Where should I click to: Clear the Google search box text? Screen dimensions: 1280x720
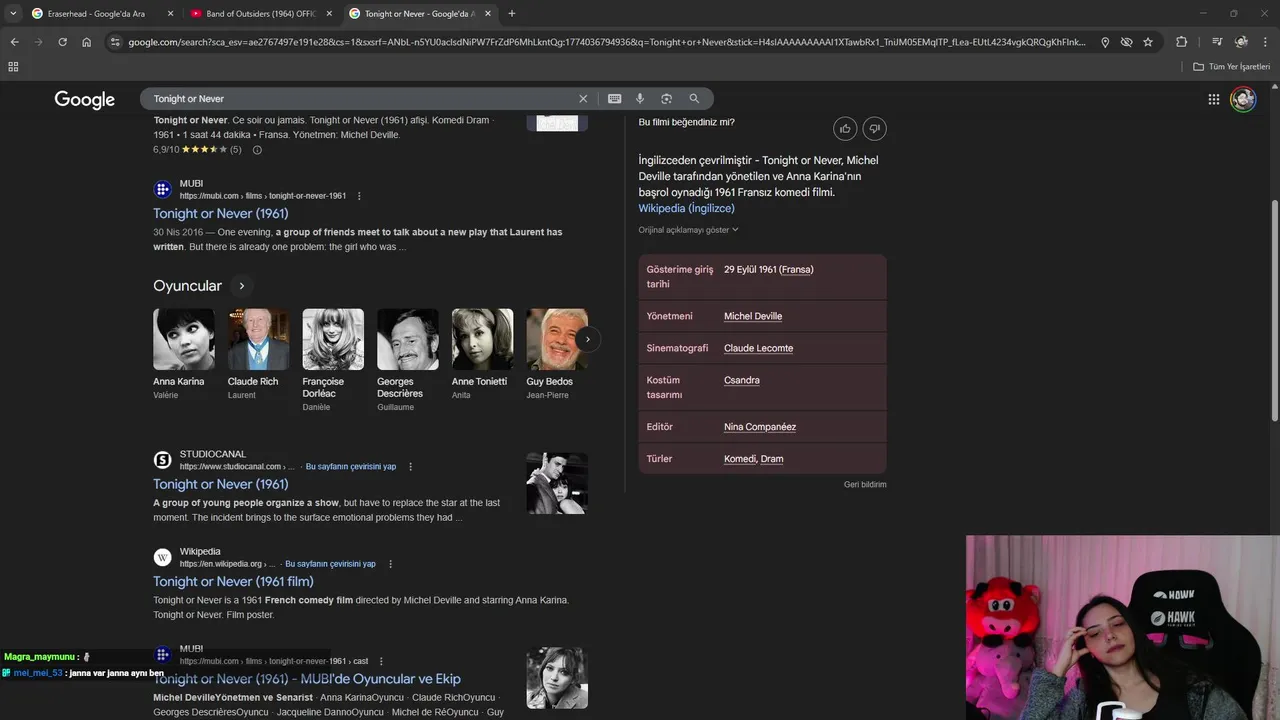583,99
